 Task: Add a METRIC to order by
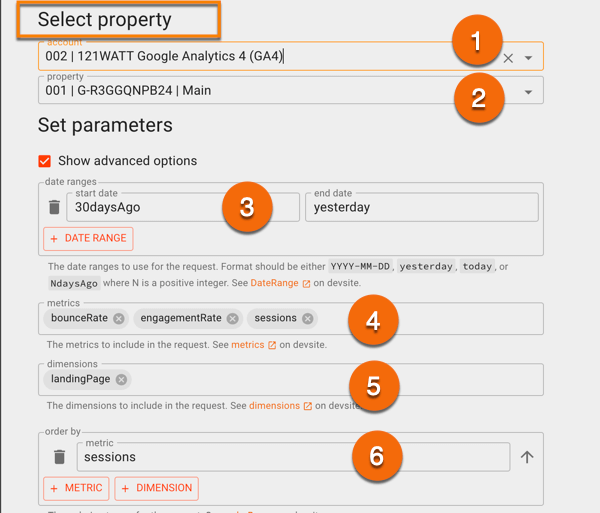coord(76,488)
